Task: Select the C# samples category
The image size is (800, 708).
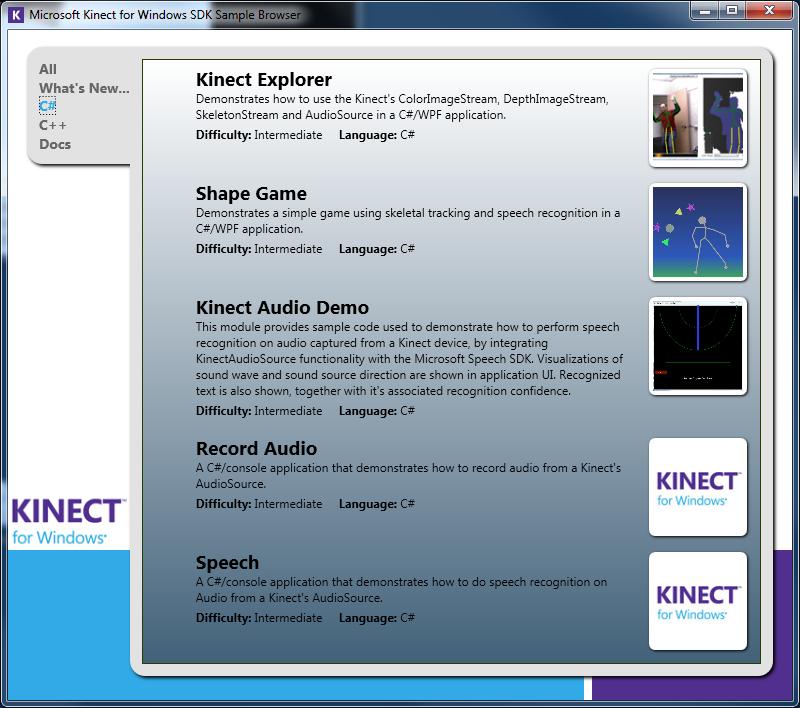Action: coord(47,106)
